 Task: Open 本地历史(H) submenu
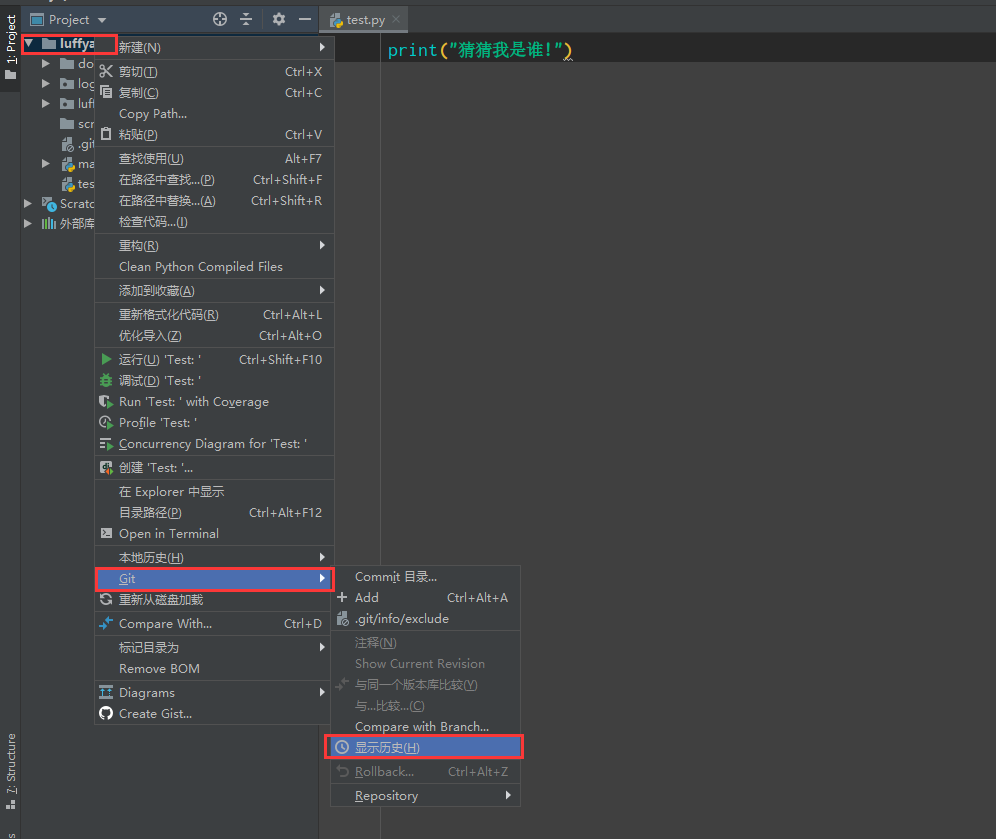click(214, 558)
